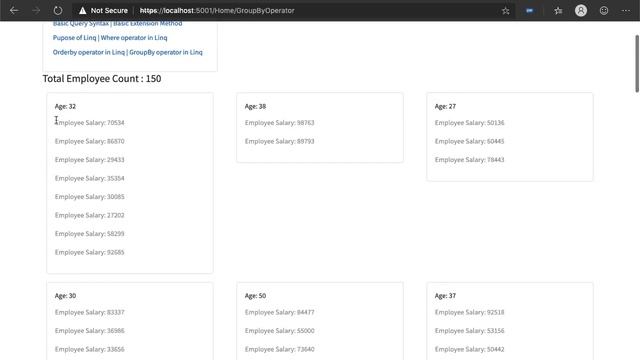
Task: Click the Not Secure warning indicator
Action: pos(103,11)
